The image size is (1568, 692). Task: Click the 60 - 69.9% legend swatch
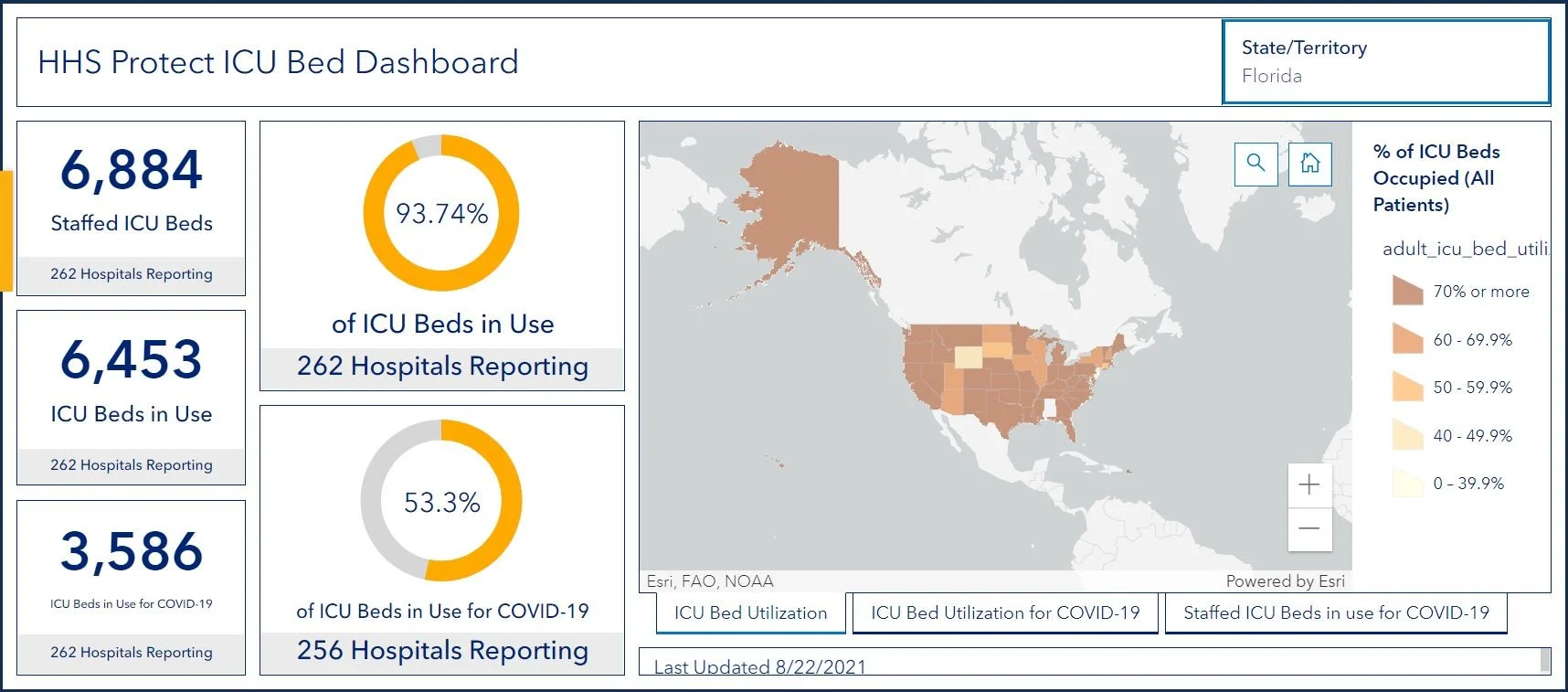pyautogui.click(x=1407, y=339)
